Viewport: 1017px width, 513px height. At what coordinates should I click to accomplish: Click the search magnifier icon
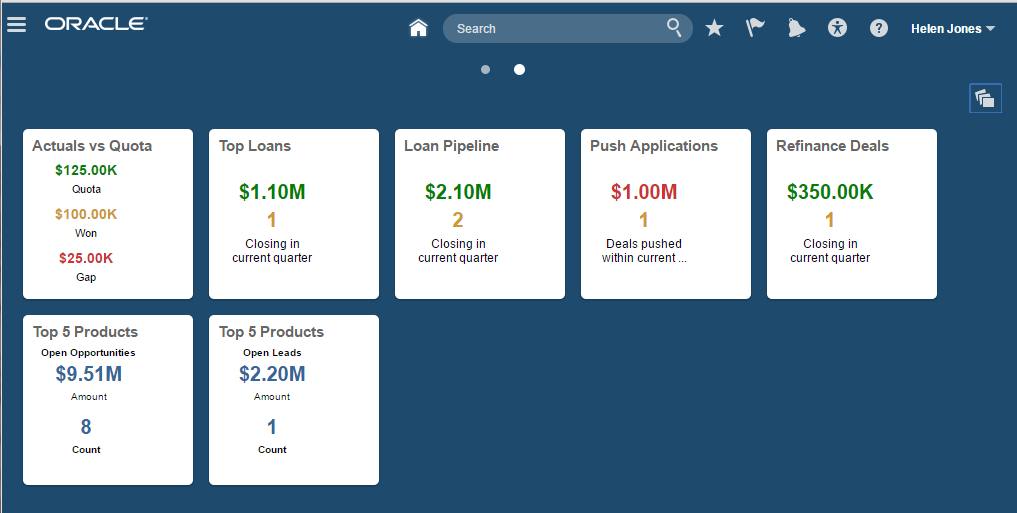675,27
